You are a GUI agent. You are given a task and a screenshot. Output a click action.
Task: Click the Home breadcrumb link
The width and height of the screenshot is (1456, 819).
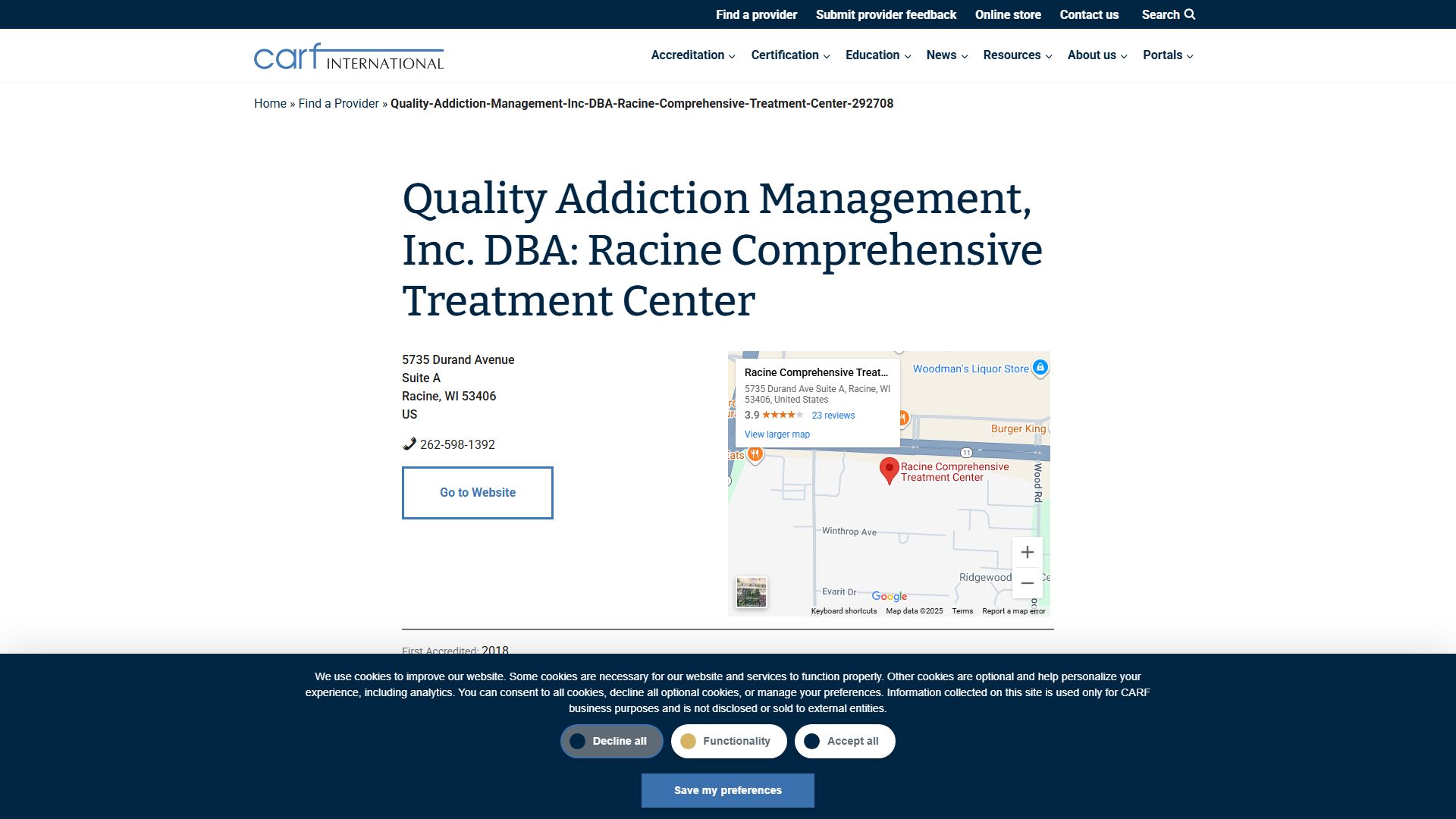[x=270, y=103]
